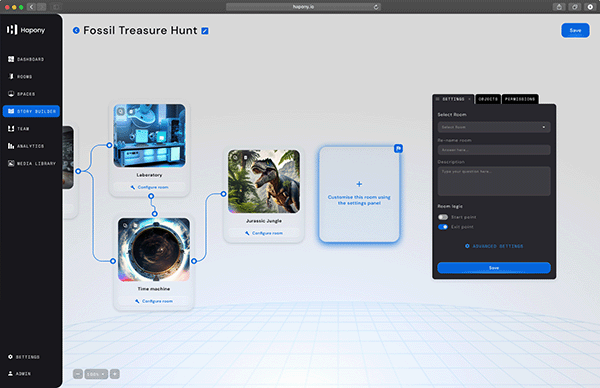Disable the Exit point toggle
The image size is (600, 388).
(x=443, y=227)
